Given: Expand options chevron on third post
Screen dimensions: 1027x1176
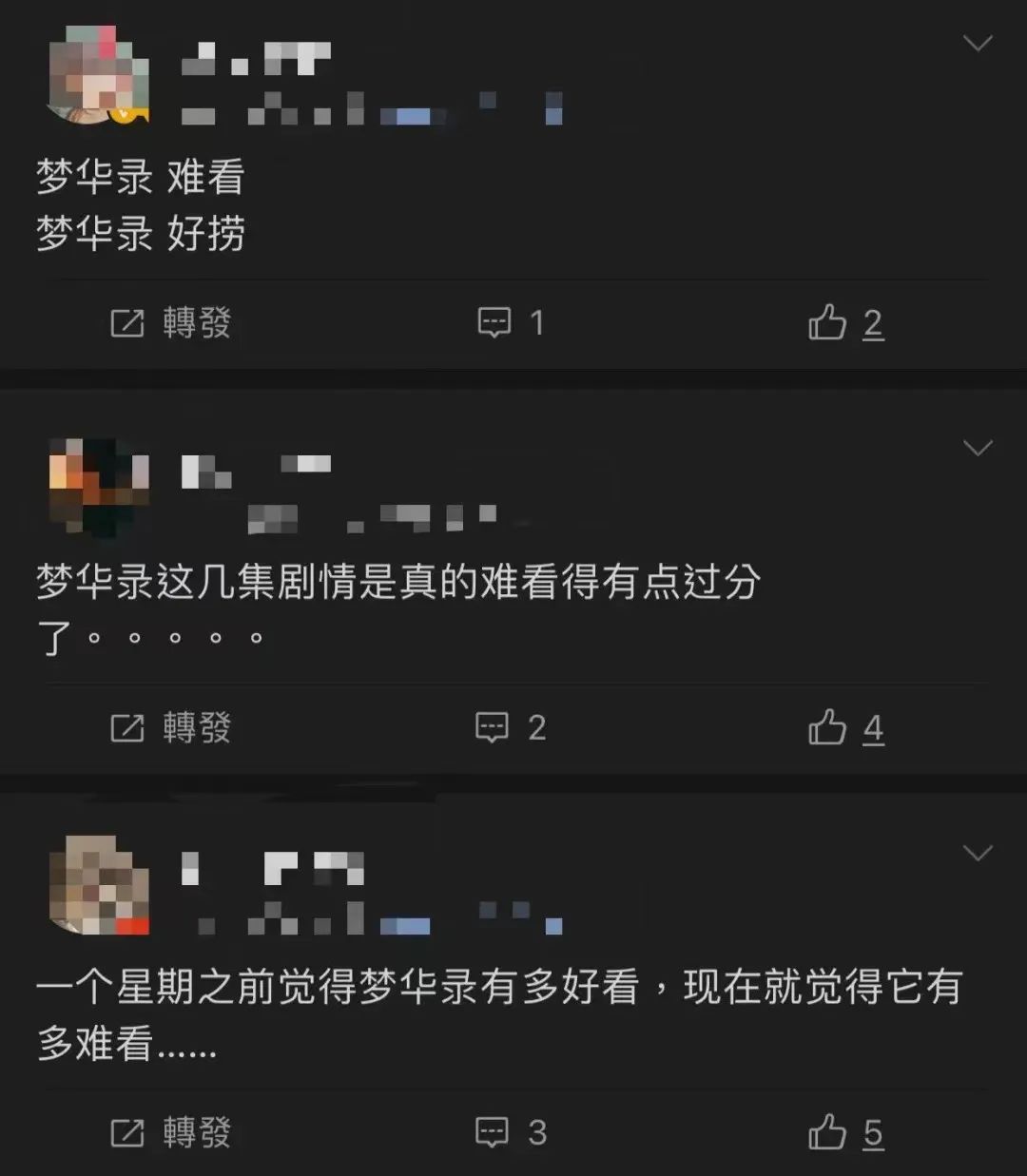Looking at the screenshot, I should coord(978,853).
